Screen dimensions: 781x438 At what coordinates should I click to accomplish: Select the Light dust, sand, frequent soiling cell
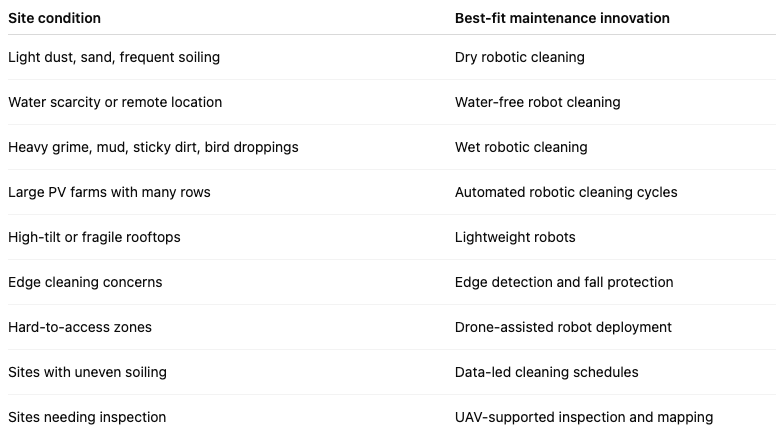[x=114, y=57]
